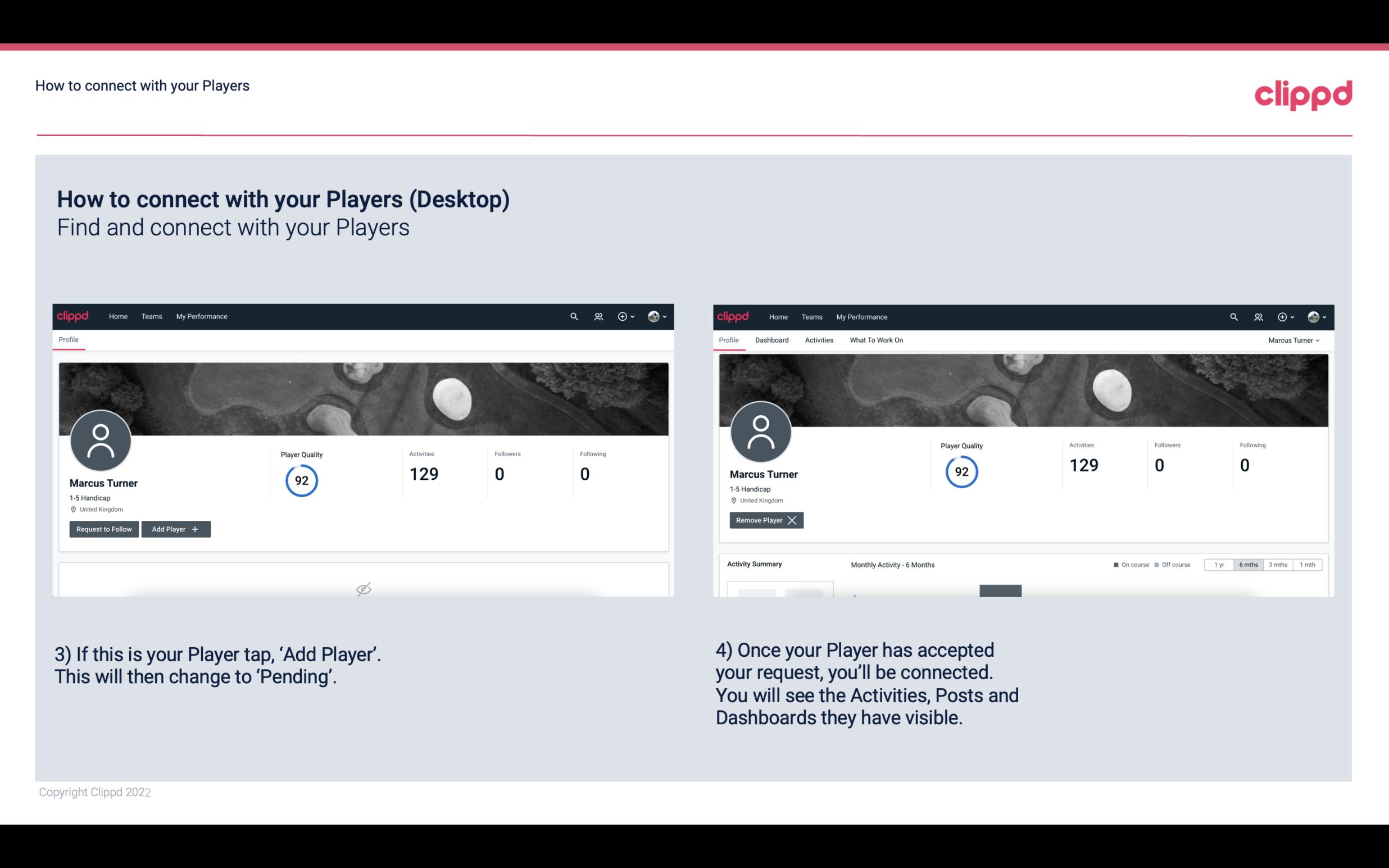The height and width of the screenshot is (868, 1389).
Task: Select the '6 mths' activity toggle button
Action: (x=1247, y=564)
